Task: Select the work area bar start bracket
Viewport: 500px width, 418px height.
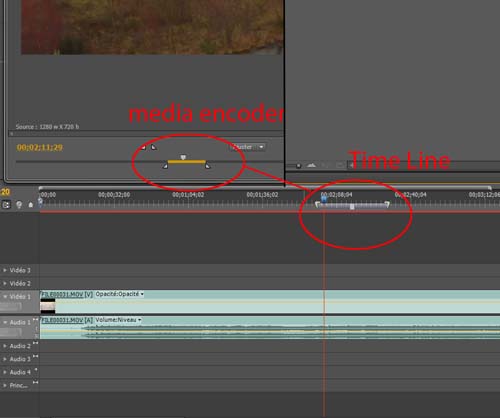Action: coord(317,204)
